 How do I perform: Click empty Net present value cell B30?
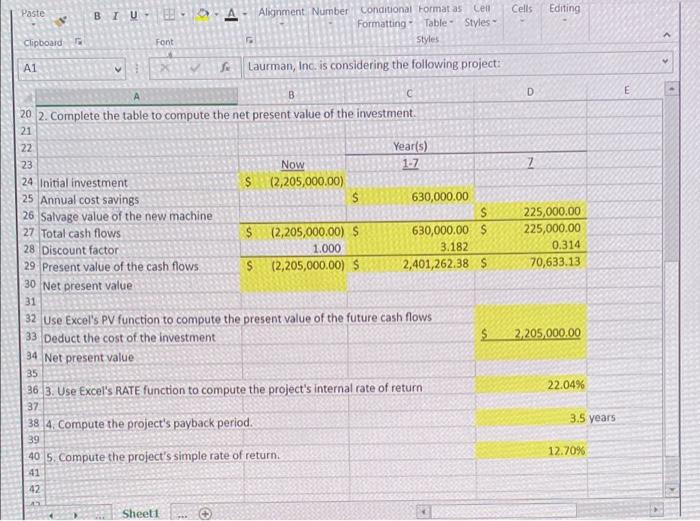293,284
